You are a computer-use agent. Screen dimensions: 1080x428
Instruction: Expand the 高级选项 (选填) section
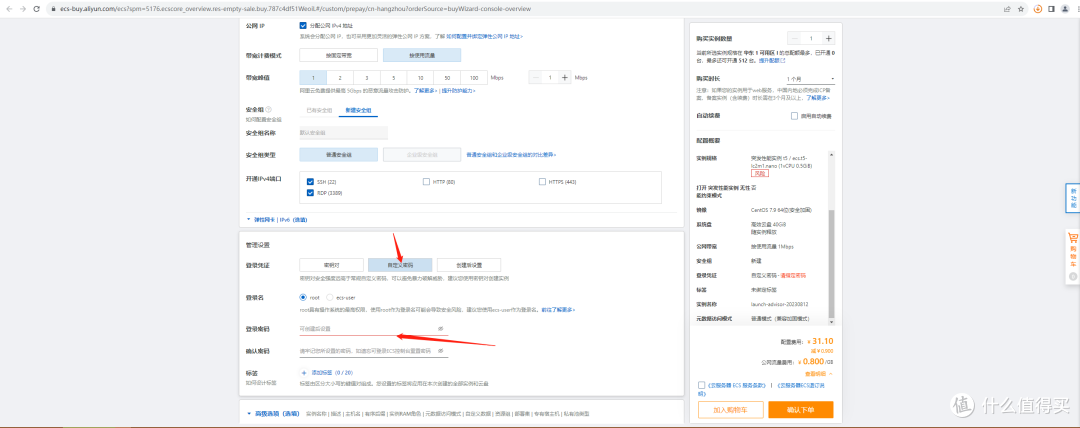(273, 414)
